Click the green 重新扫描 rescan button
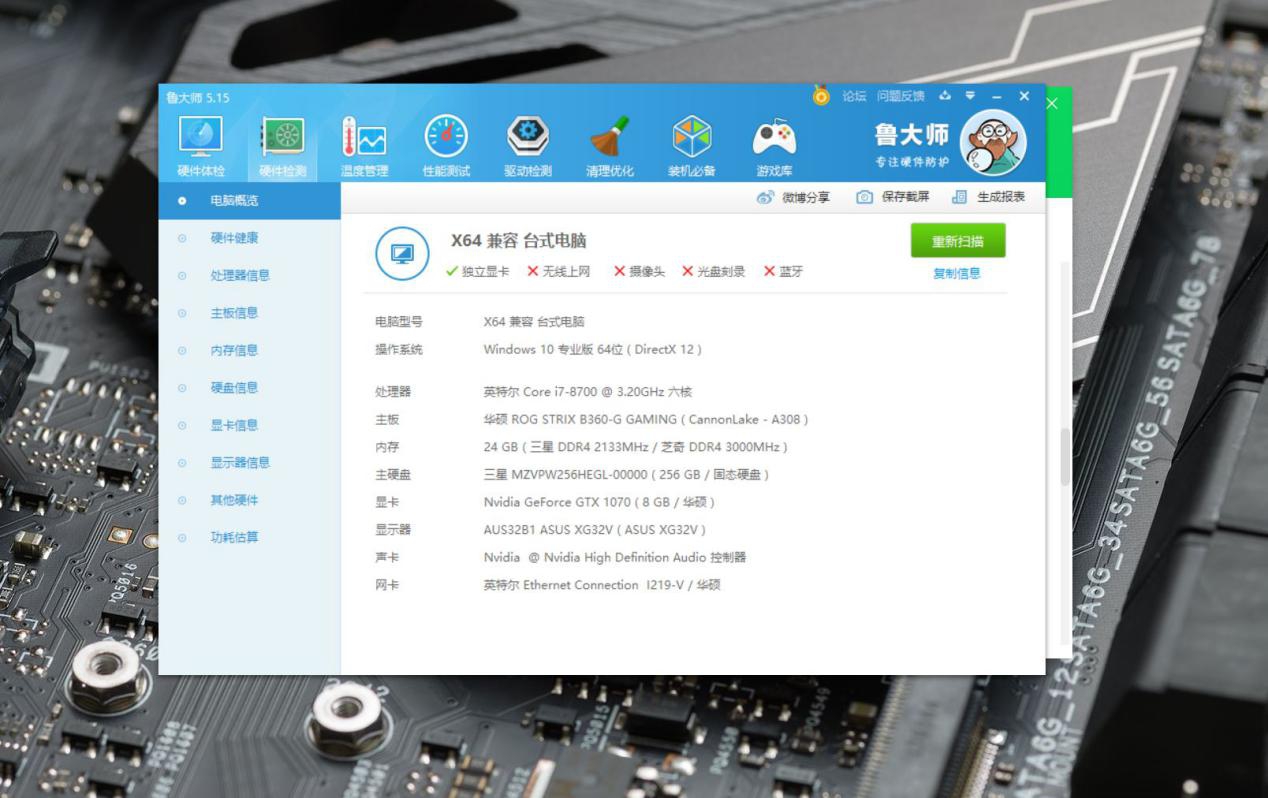The height and width of the screenshot is (798, 1268). 958,241
